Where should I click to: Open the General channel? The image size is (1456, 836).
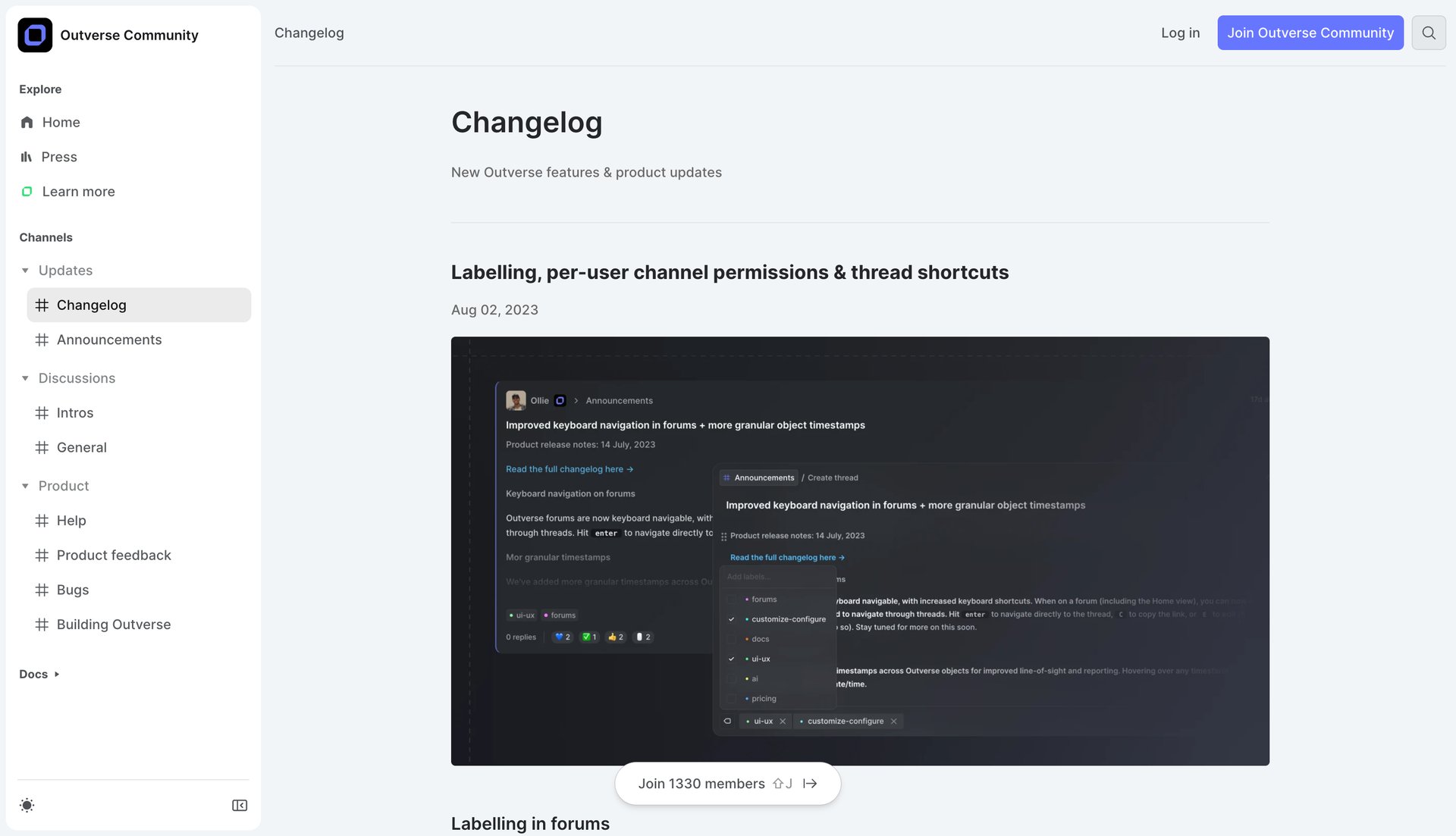coord(81,447)
